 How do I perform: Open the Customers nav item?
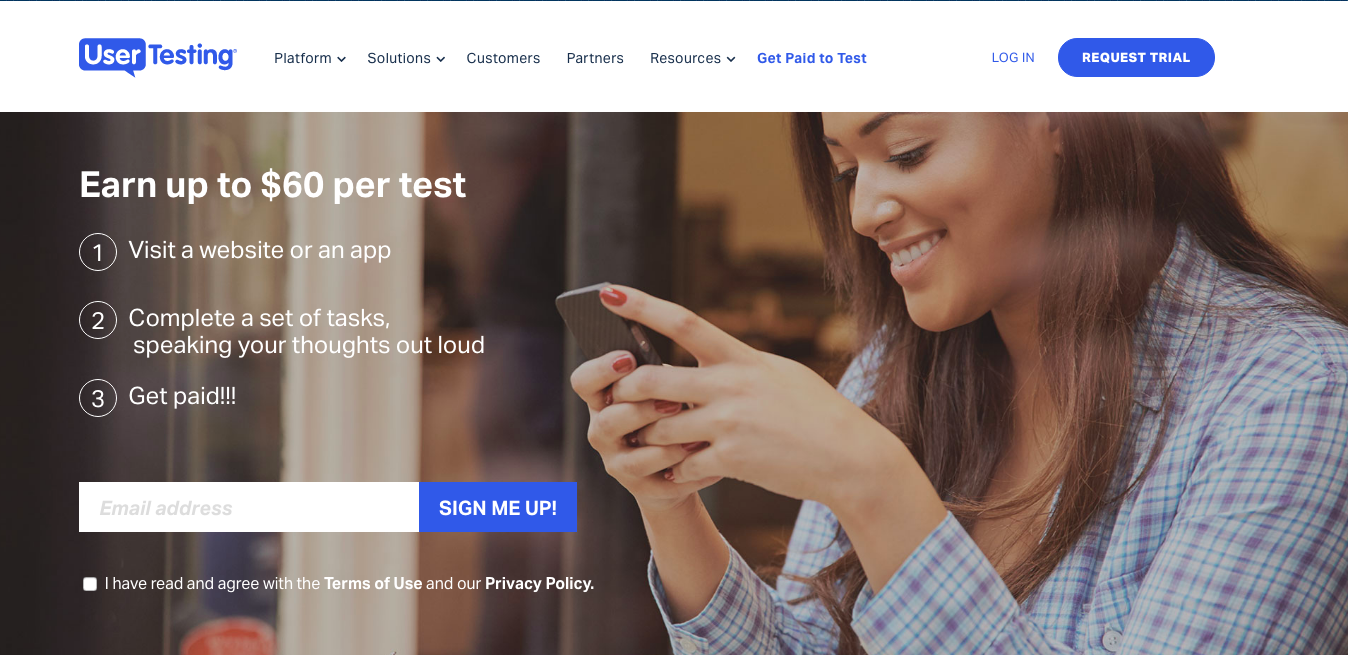pos(503,58)
